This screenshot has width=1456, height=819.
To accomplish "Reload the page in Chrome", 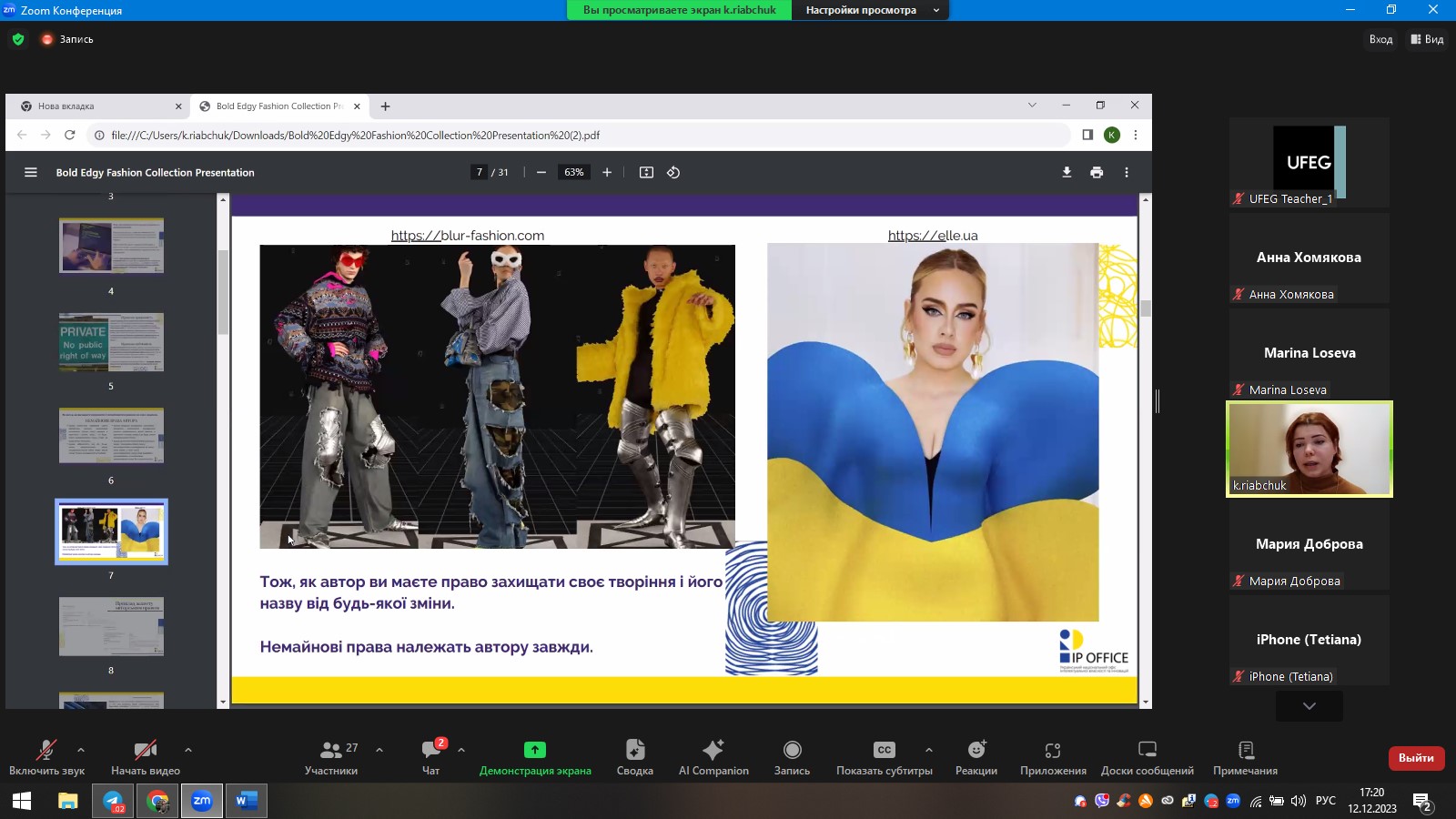I will tap(69, 135).
